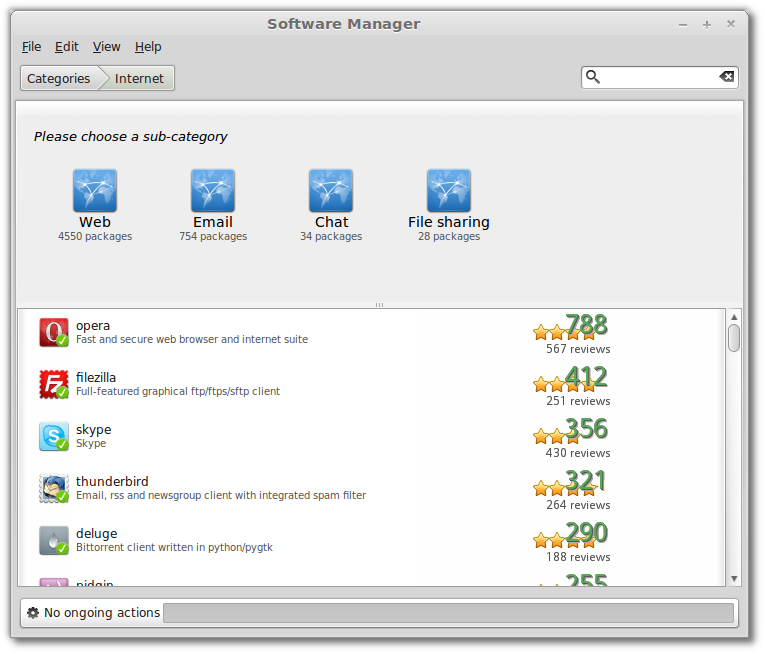Click "34 packages" under Chat
This screenshot has width=765, height=654.
pyautogui.click(x=331, y=236)
